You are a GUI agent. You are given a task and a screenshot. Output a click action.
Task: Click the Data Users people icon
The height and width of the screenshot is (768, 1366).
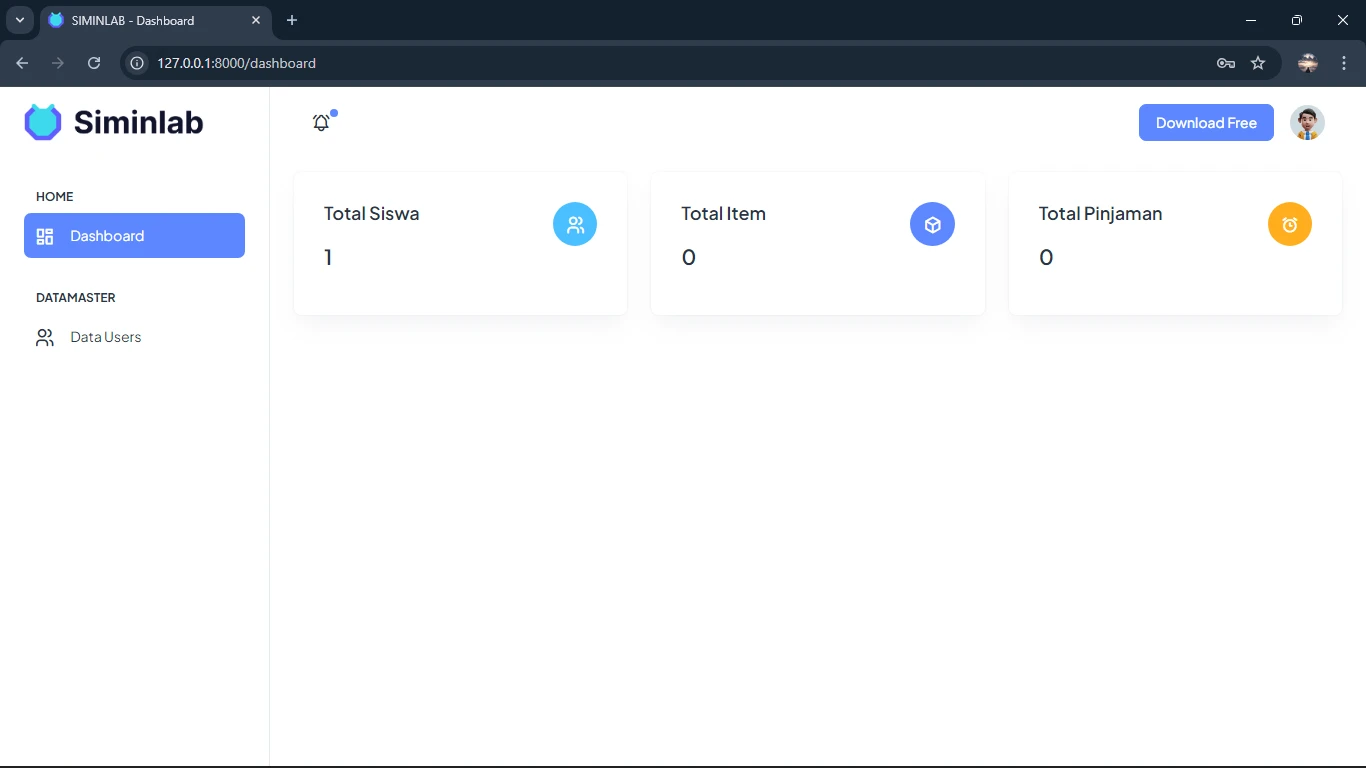coord(45,338)
